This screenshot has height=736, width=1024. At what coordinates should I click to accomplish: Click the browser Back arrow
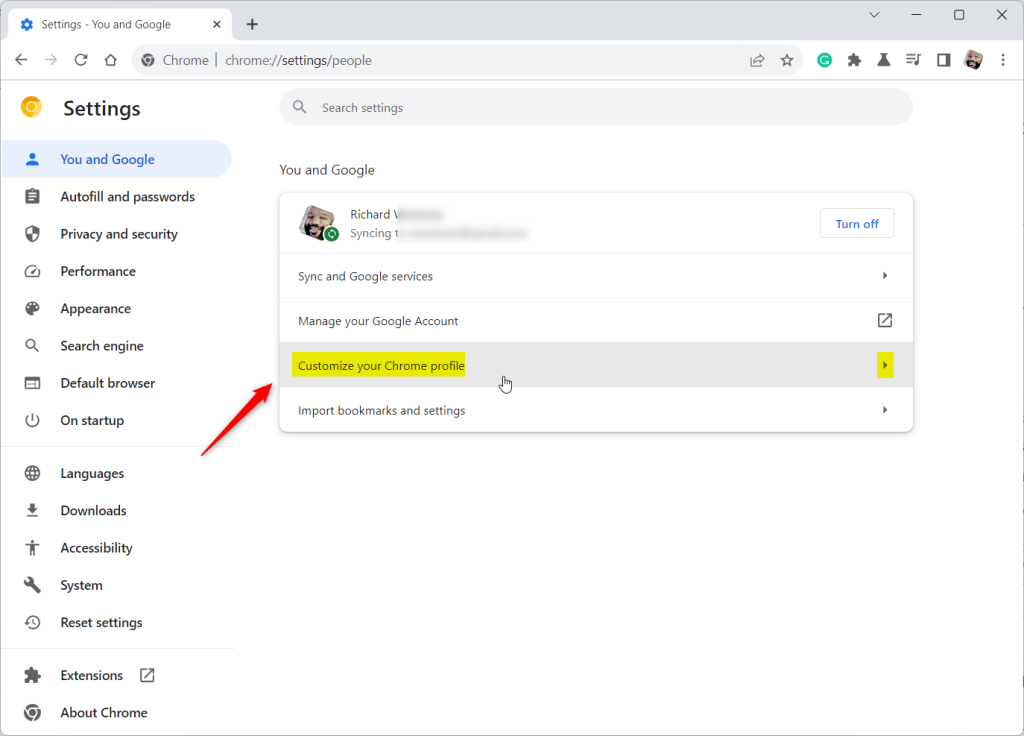(21, 60)
